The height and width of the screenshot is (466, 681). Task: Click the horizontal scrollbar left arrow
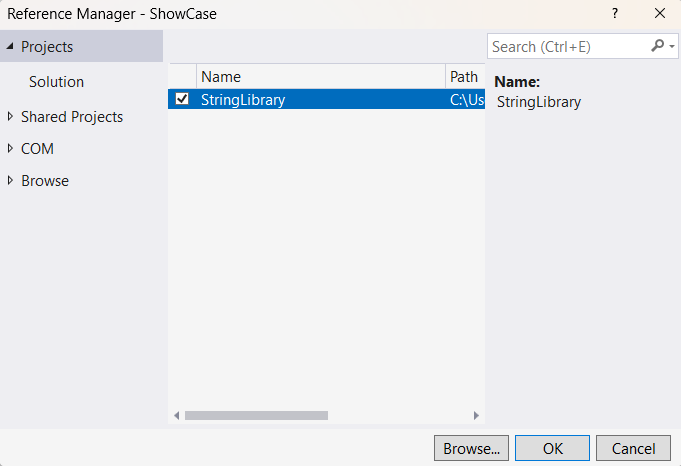coord(176,416)
